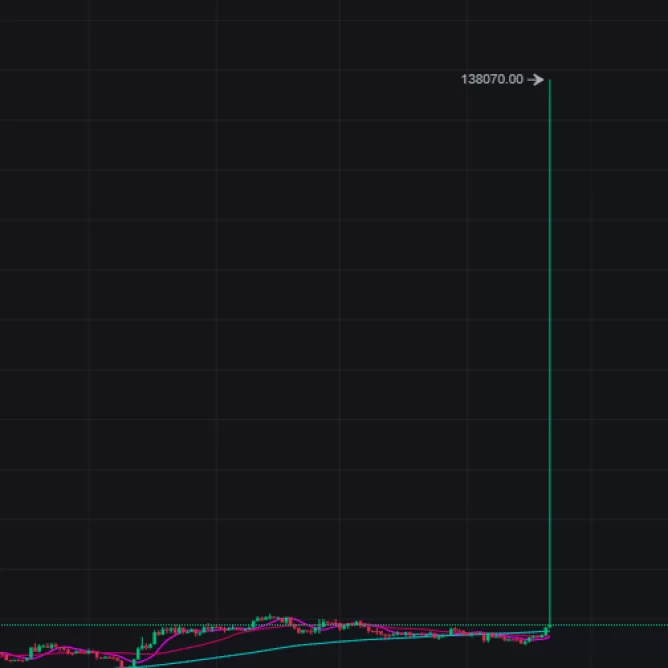Click the candles at the mid-chart local peak

tap(268, 619)
